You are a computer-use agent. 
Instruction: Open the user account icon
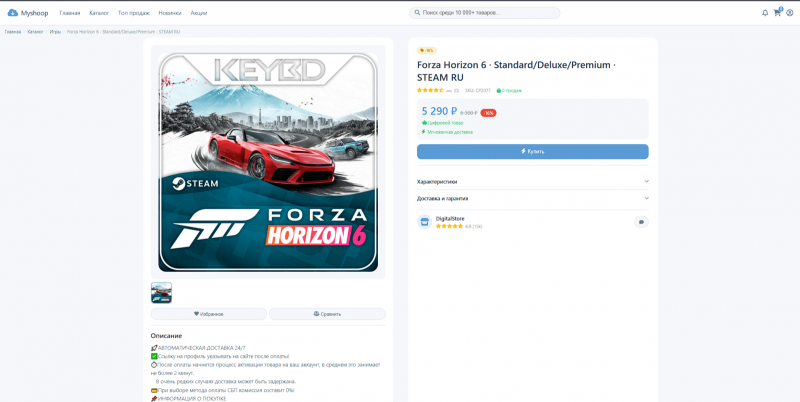(790, 13)
